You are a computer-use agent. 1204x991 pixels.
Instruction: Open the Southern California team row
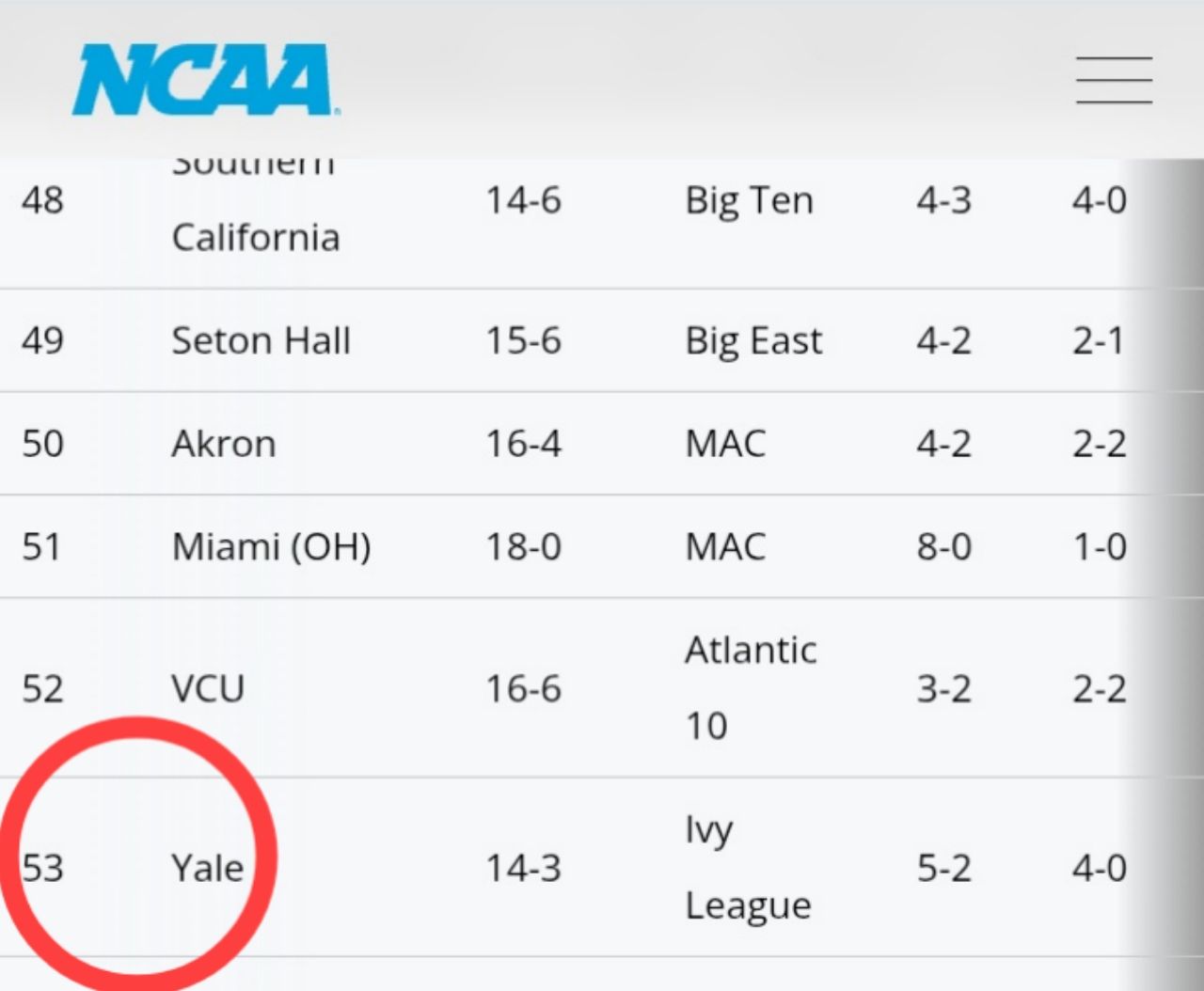[x=255, y=218]
